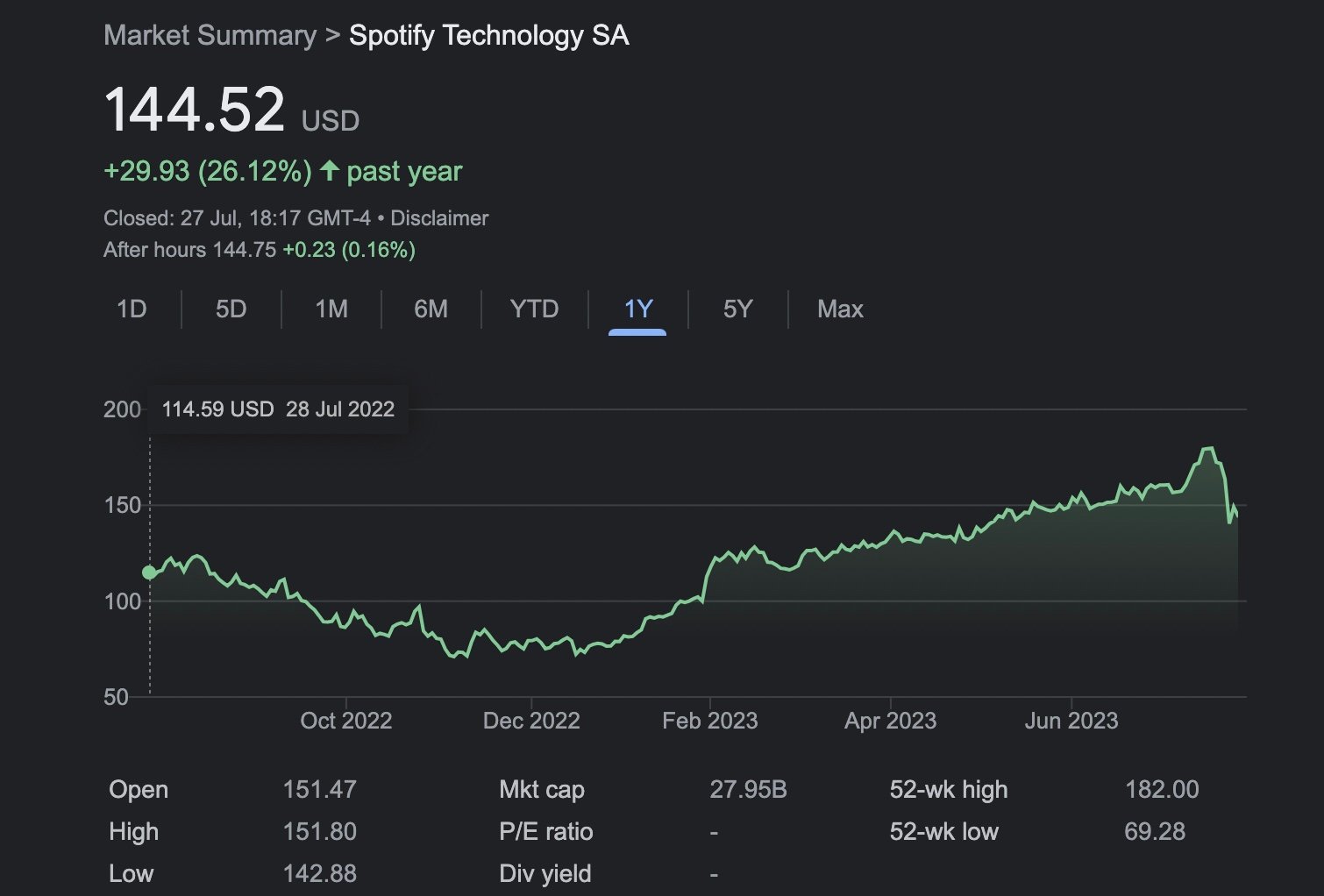Image resolution: width=1324 pixels, height=896 pixels.
Task: Select the YTD tab
Action: tap(534, 309)
